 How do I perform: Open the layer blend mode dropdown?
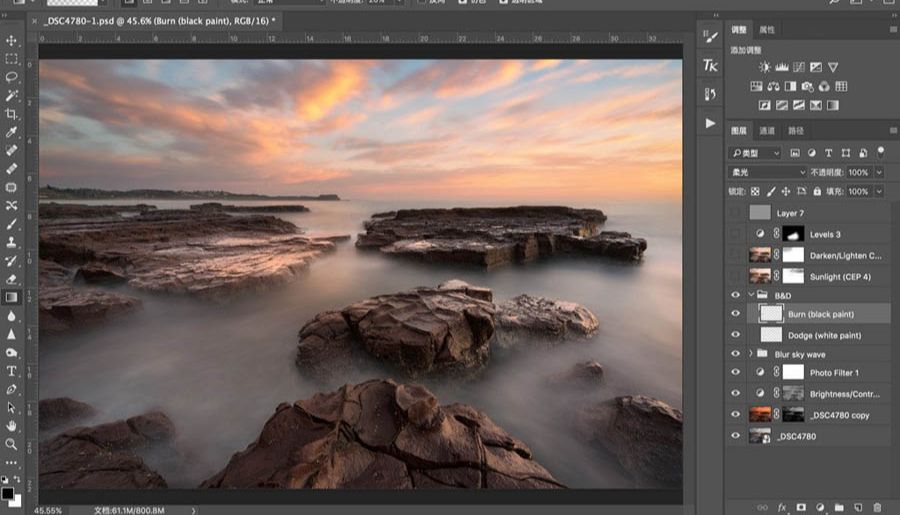[x=767, y=172]
